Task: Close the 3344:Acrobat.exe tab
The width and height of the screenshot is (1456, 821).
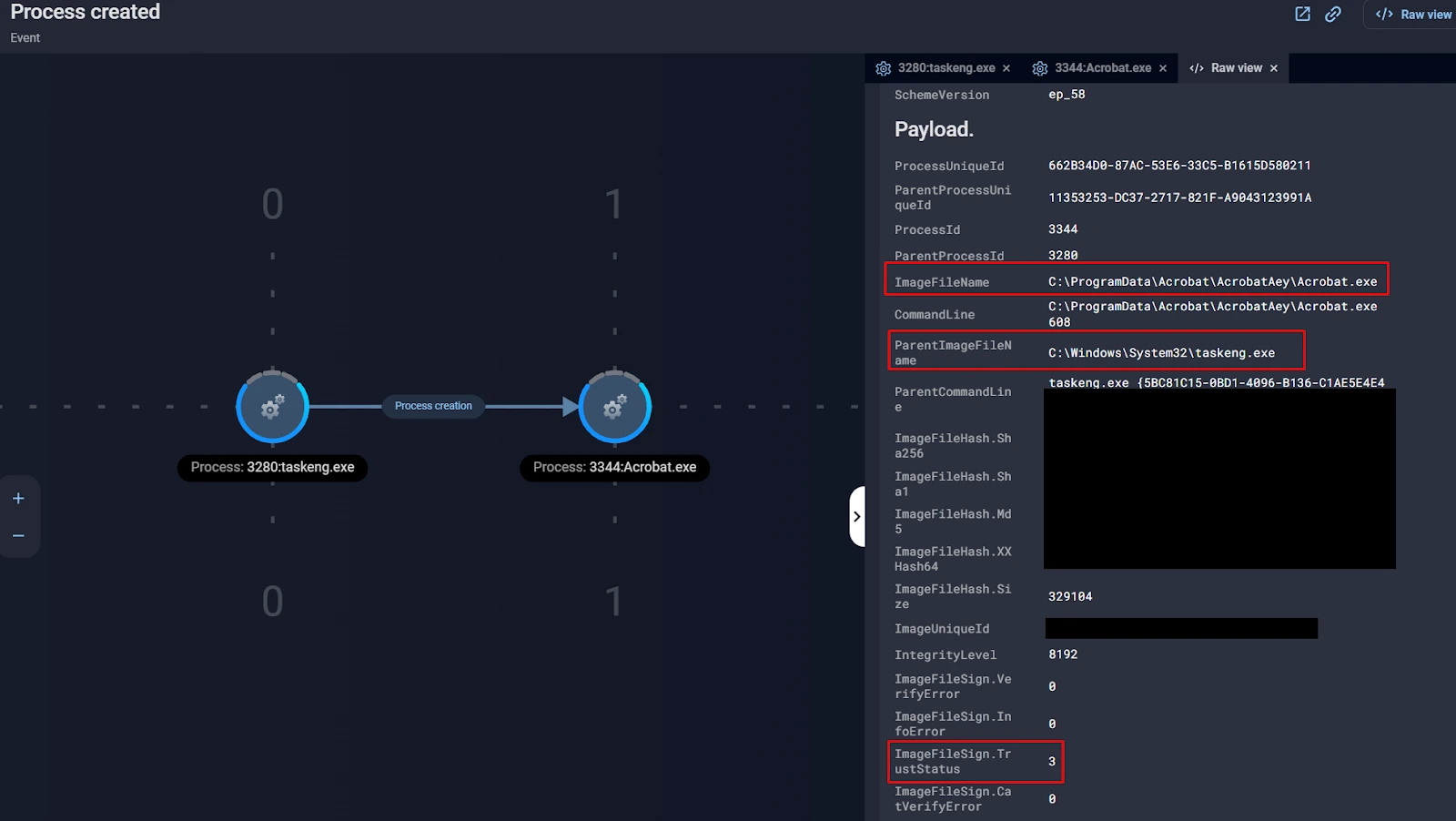Action: pos(1163,68)
